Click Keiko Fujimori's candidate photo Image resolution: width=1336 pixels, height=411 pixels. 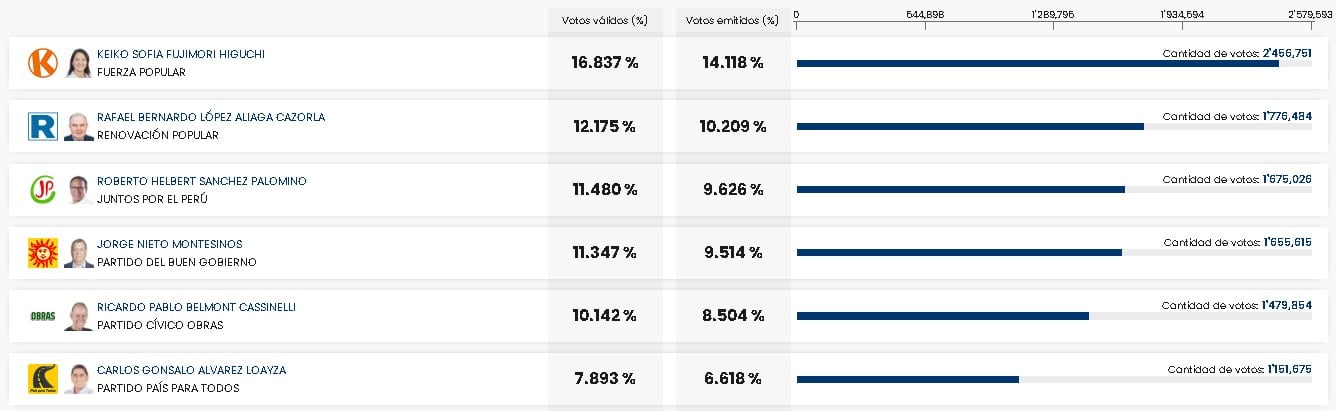click(x=79, y=63)
